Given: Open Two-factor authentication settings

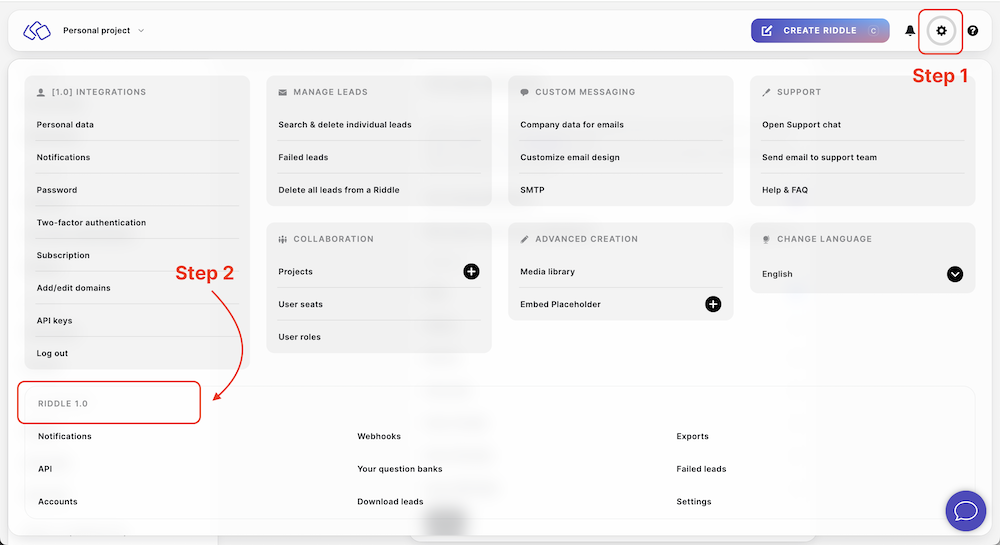Looking at the screenshot, I should click(x=91, y=223).
